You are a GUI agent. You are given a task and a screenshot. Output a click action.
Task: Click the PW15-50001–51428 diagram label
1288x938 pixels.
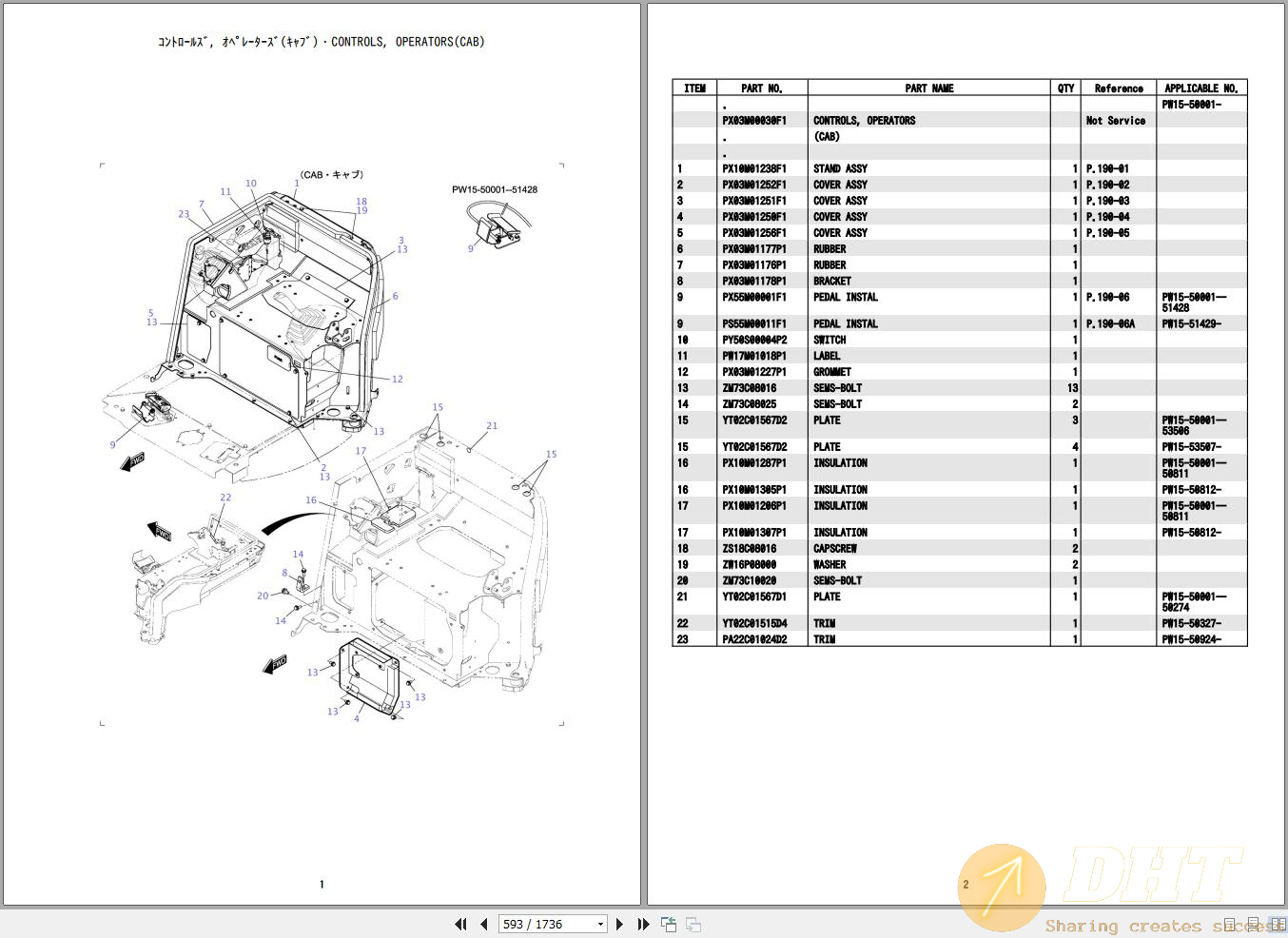[x=495, y=189]
